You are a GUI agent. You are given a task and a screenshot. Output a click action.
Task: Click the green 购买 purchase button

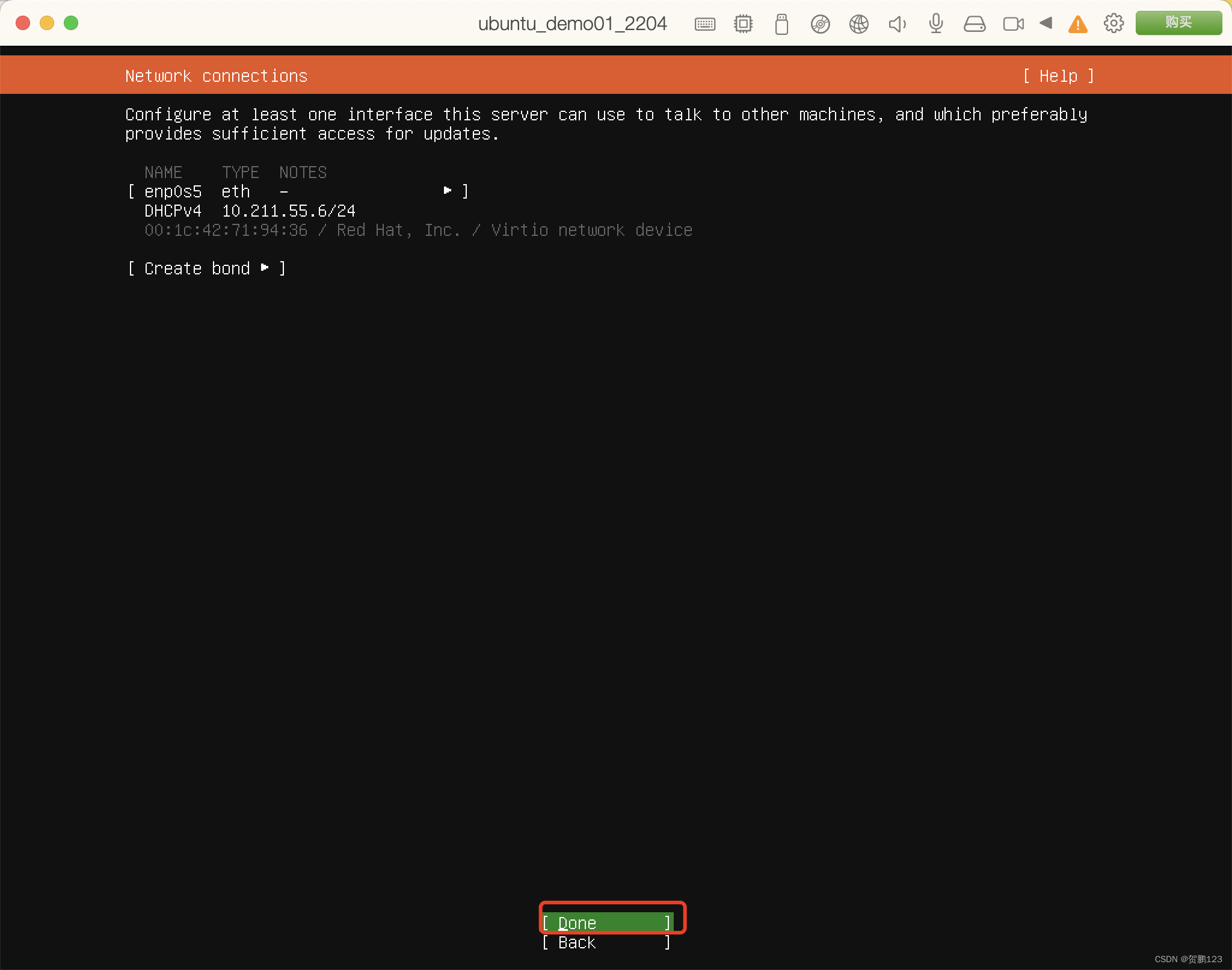pyautogui.click(x=1177, y=23)
